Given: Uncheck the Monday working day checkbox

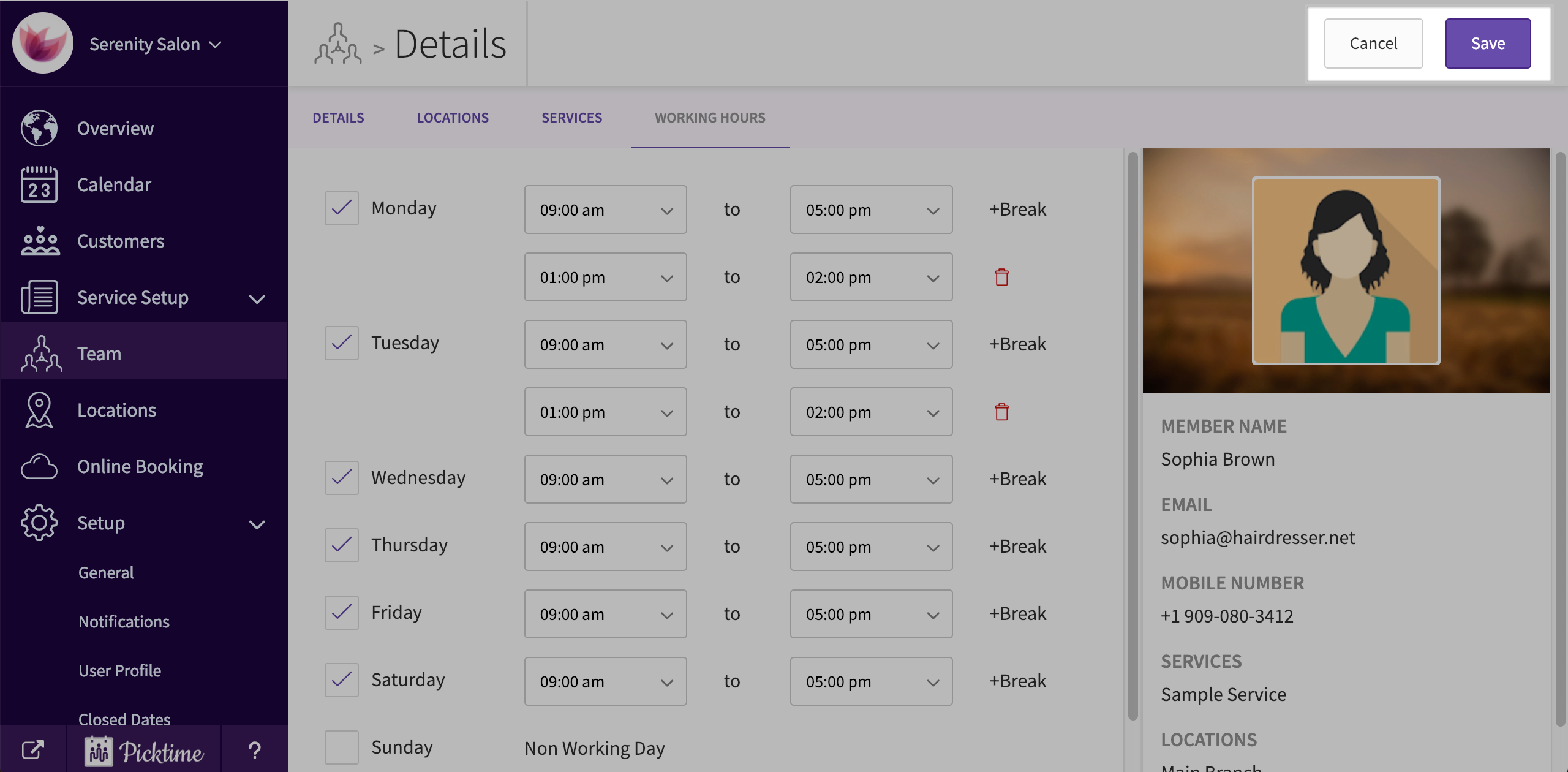Looking at the screenshot, I should coord(341,208).
